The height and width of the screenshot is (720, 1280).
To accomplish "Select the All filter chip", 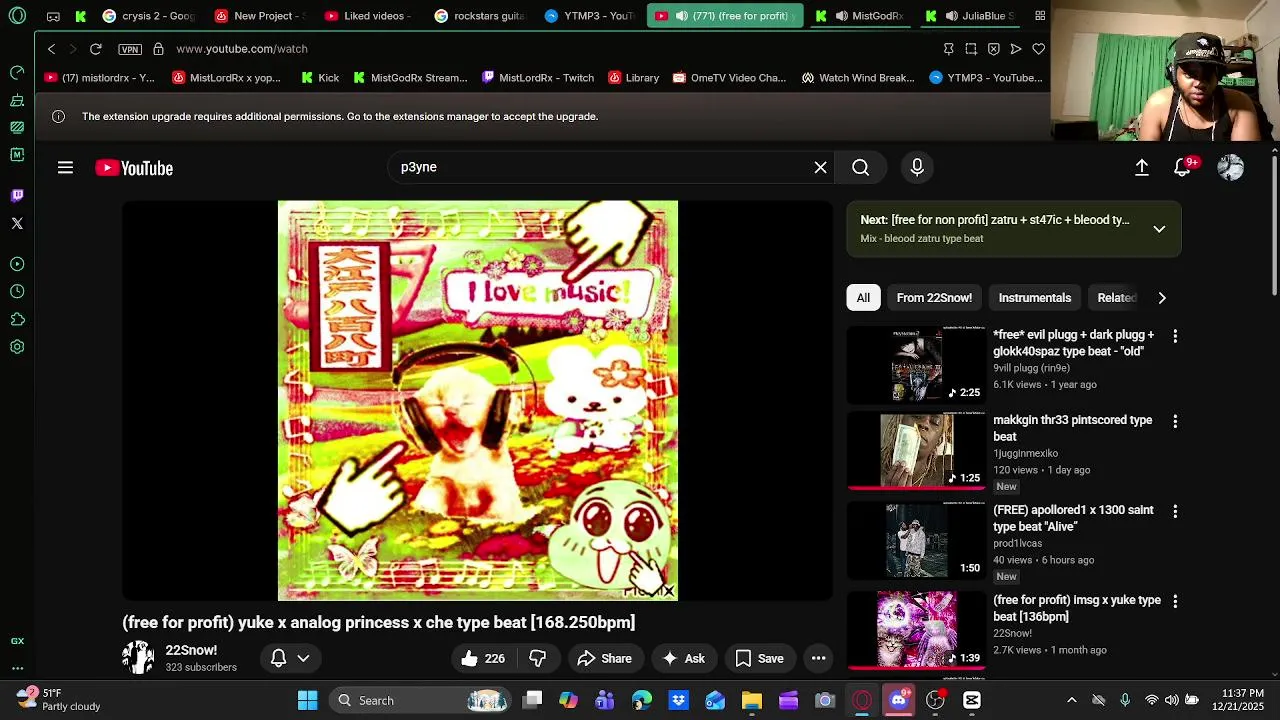I will click(x=863, y=297).
